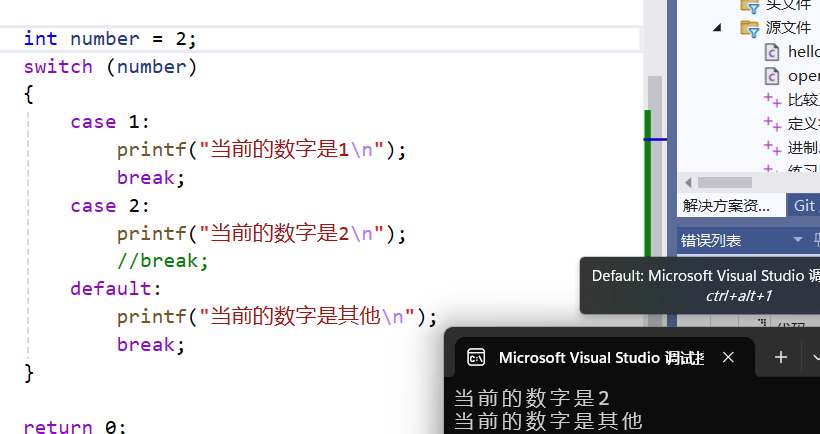
Task: Select the 源文件 filter folder icon
Action: point(750,28)
